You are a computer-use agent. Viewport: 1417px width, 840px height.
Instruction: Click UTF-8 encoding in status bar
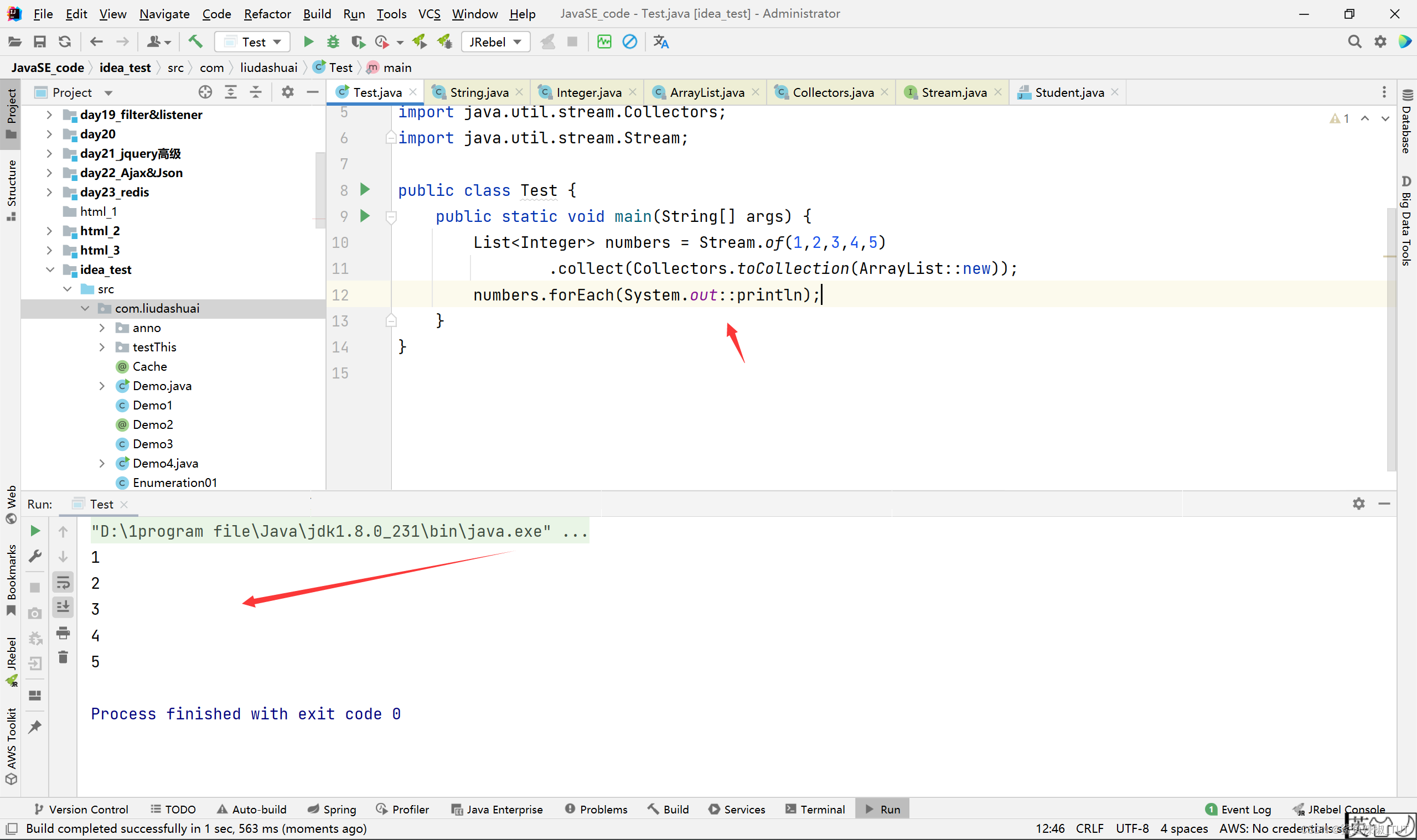1132,829
